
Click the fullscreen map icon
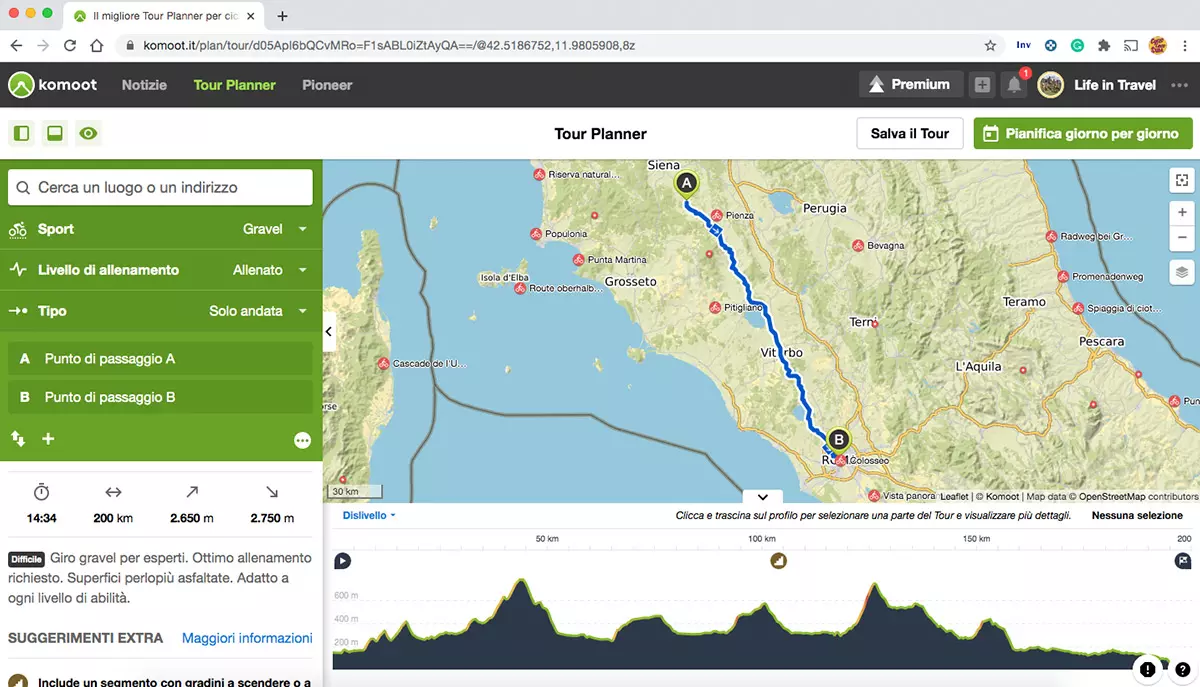pyautogui.click(x=1182, y=180)
